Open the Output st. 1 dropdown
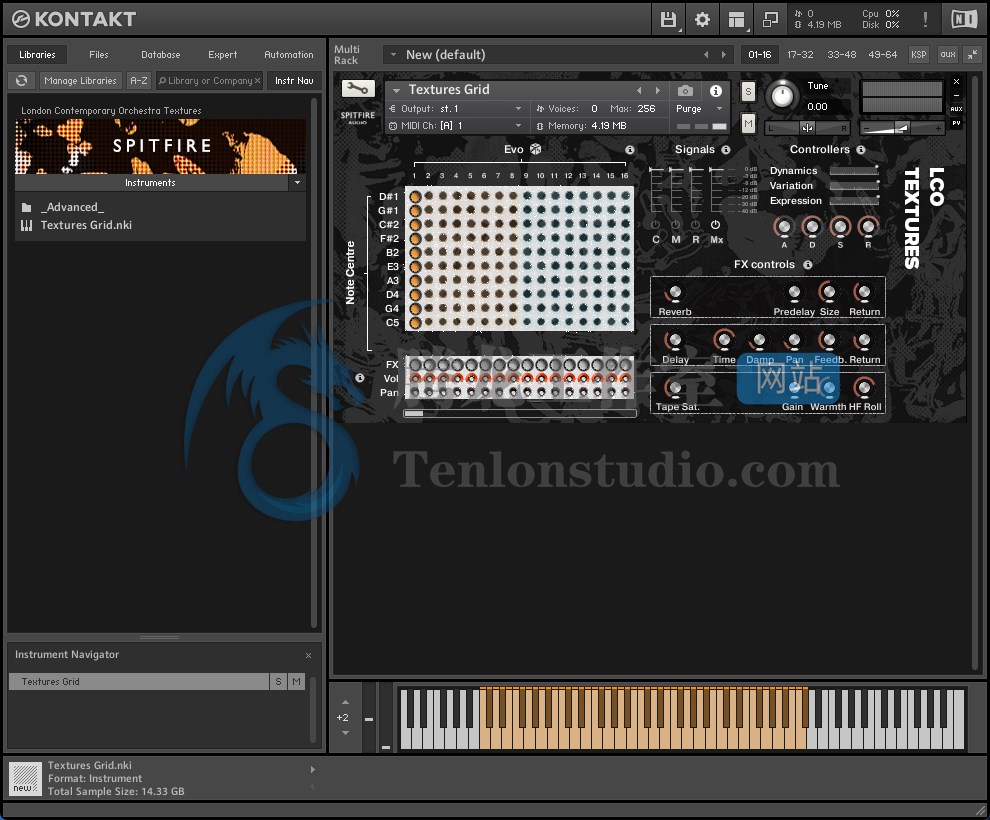990x820 pixels. 518,109
